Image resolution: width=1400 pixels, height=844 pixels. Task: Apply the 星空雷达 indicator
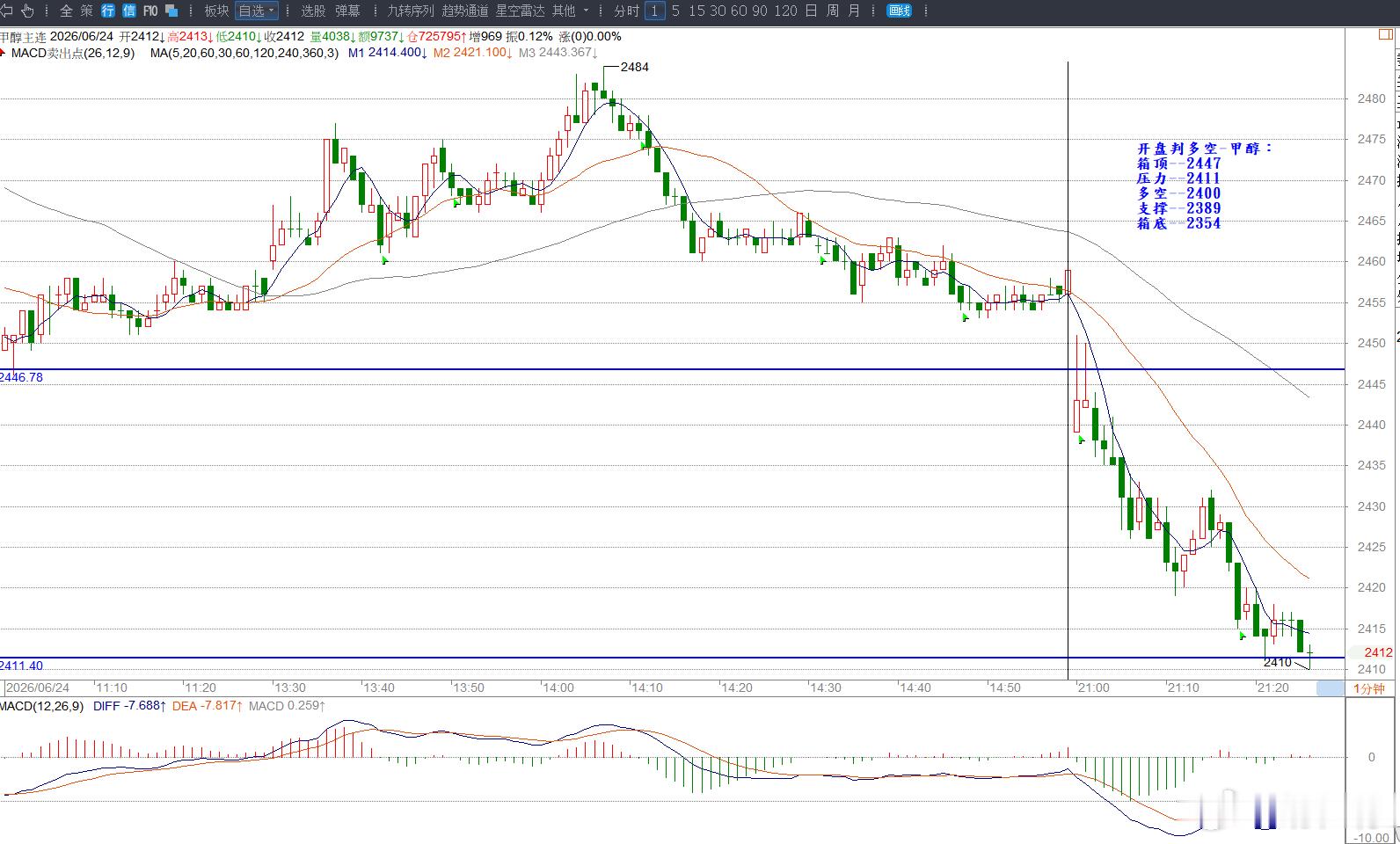[x=521, y=11]
